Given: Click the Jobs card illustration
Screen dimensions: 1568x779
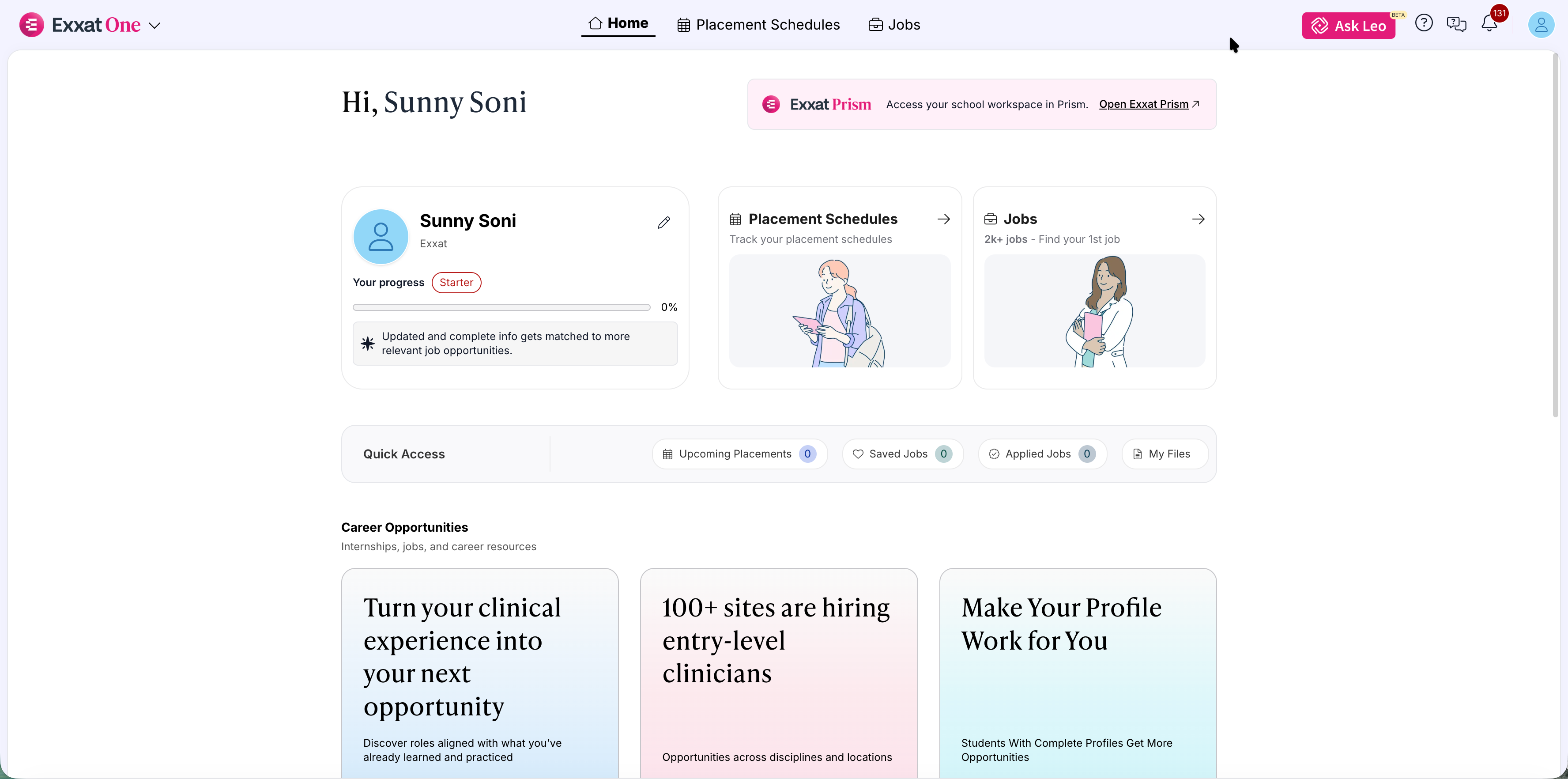Looking at the screenshot, I should point(1094,310).
